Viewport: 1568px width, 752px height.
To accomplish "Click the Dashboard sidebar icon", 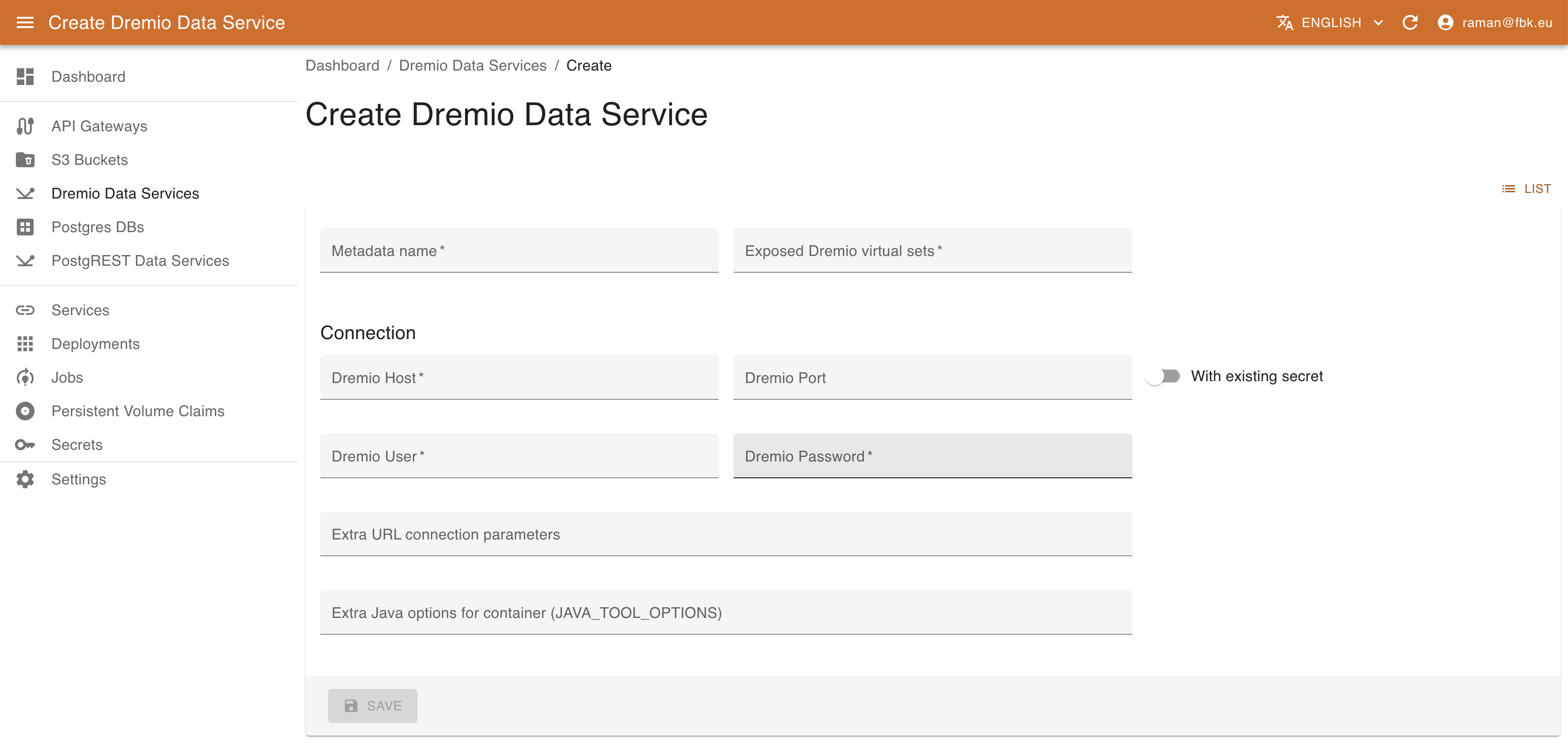I will tap(25, 77).
